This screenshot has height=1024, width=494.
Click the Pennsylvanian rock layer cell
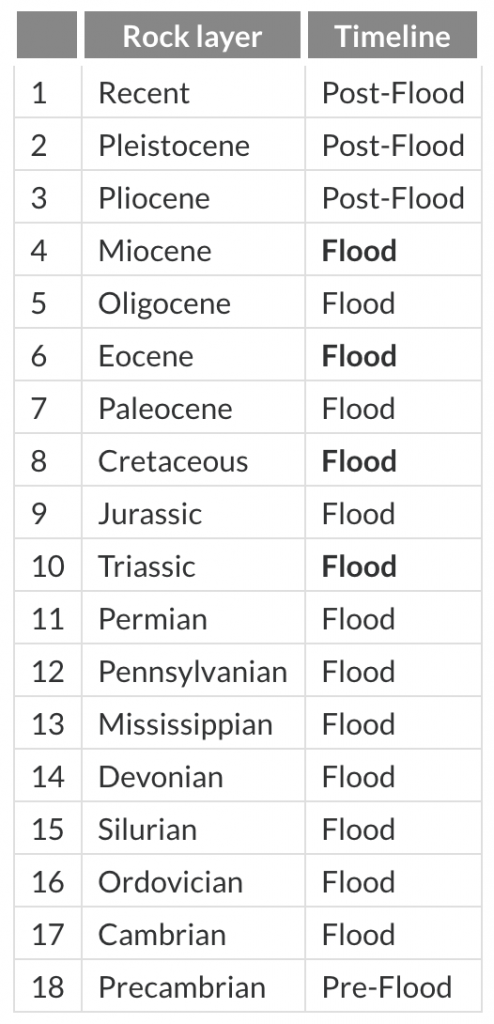point(193,671)
